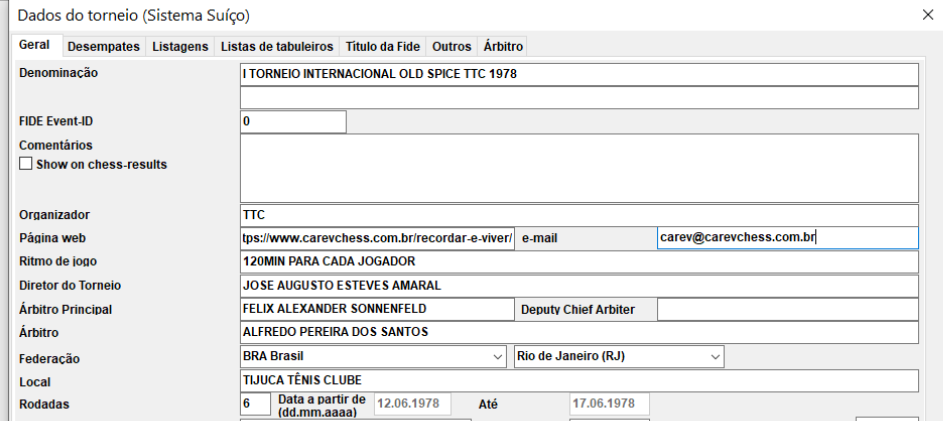Open the Listagens tab

(182, 46)
